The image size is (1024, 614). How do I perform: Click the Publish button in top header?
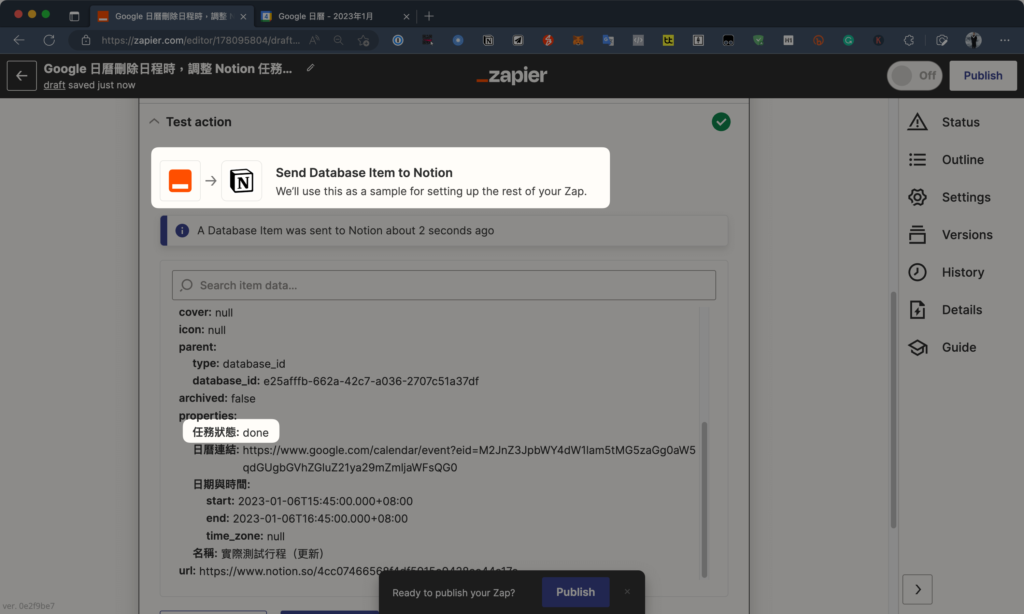pos(983,76)
